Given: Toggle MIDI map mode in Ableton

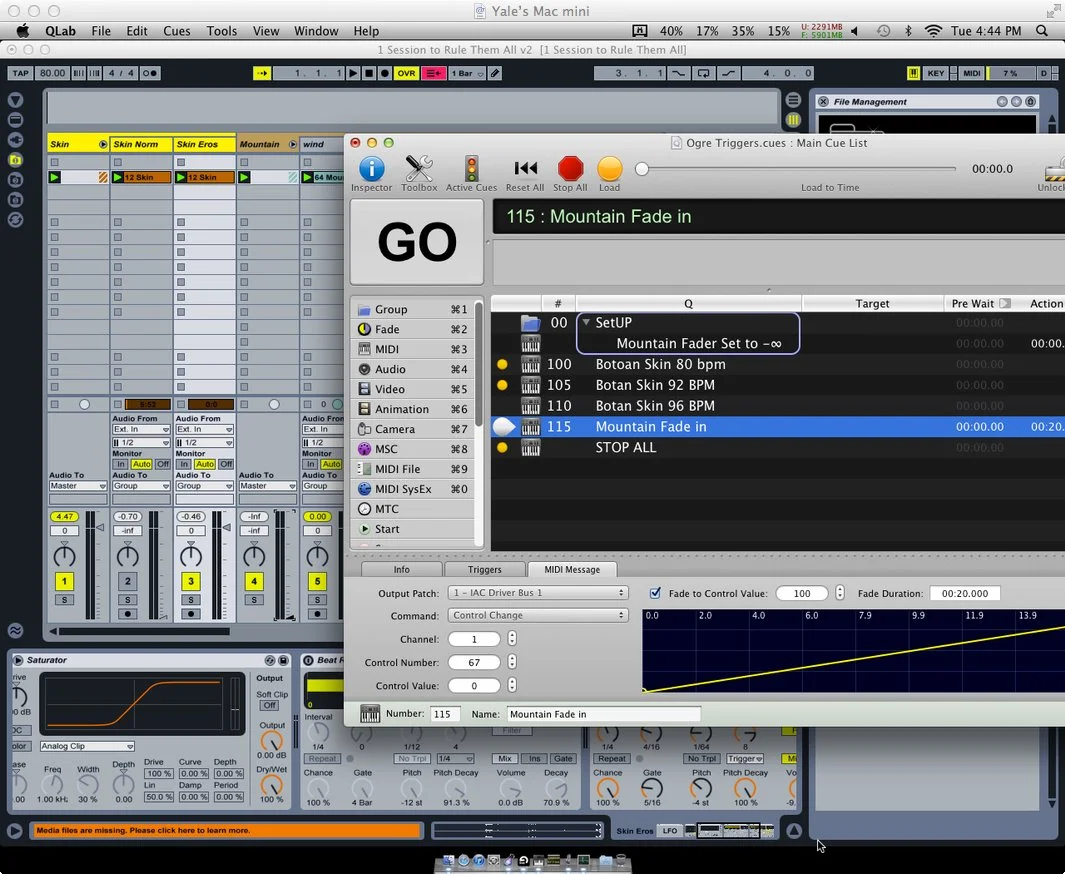Looking at the screenshot, I should click(x=971, y=73).
